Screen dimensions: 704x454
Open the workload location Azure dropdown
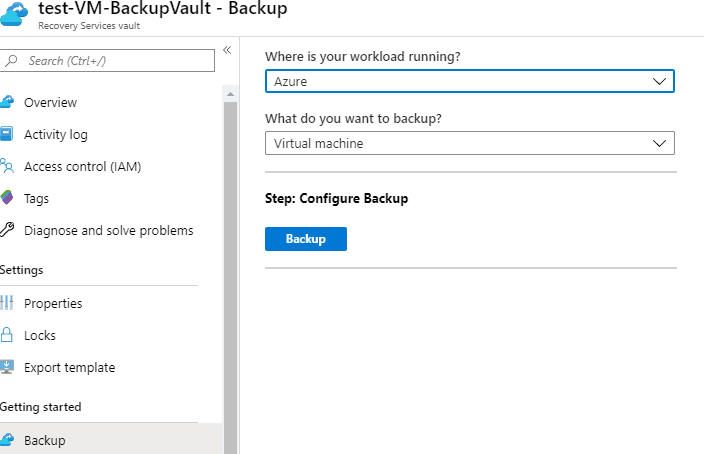click(470, 81)
